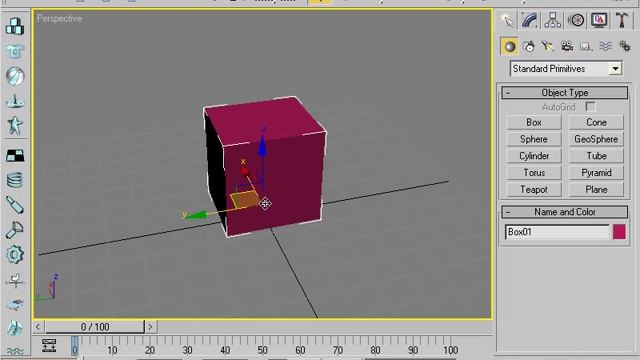Click the reactor Toy Car icon
This screenshot has width=640, height=360.
pos(15,304)
